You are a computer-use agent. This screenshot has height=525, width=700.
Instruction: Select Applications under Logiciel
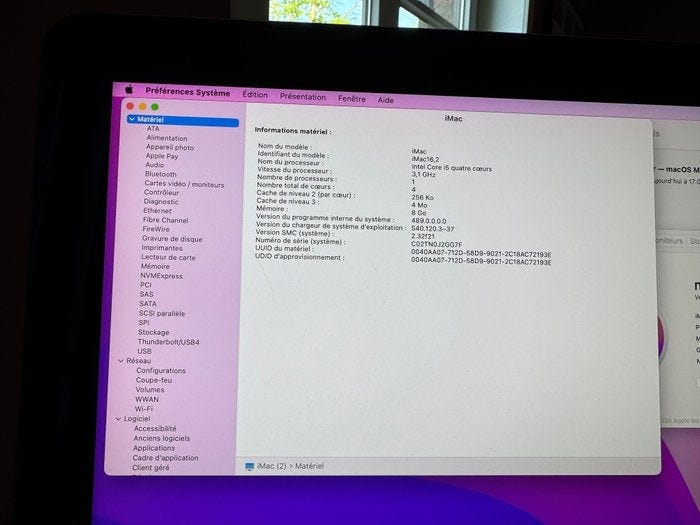coord(154,448)
